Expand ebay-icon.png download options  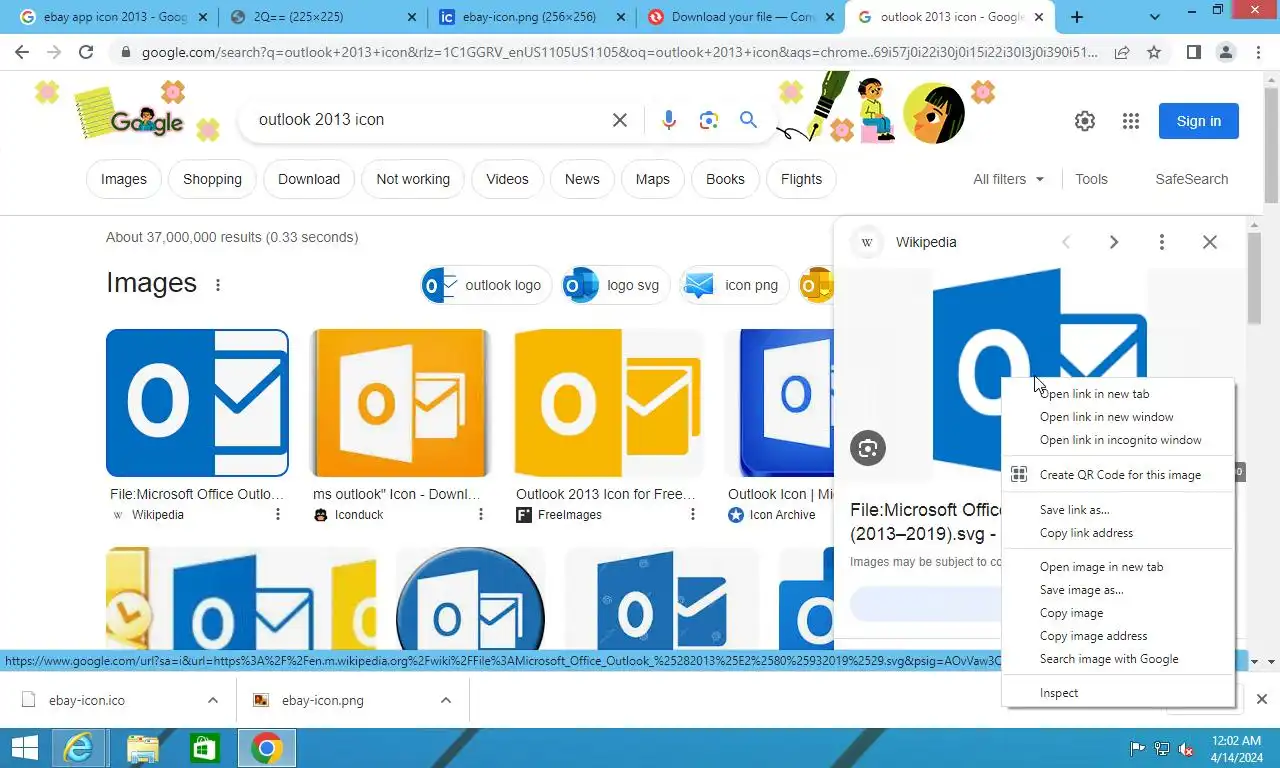click(x=446, y=700)
